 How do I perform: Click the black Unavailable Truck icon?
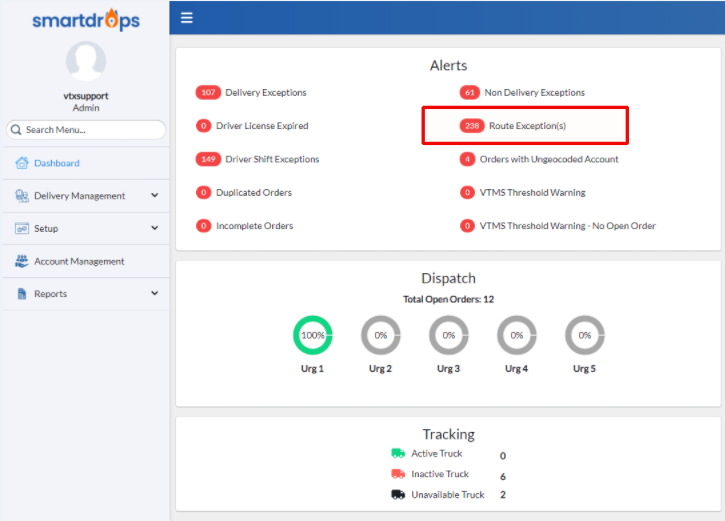398,494
